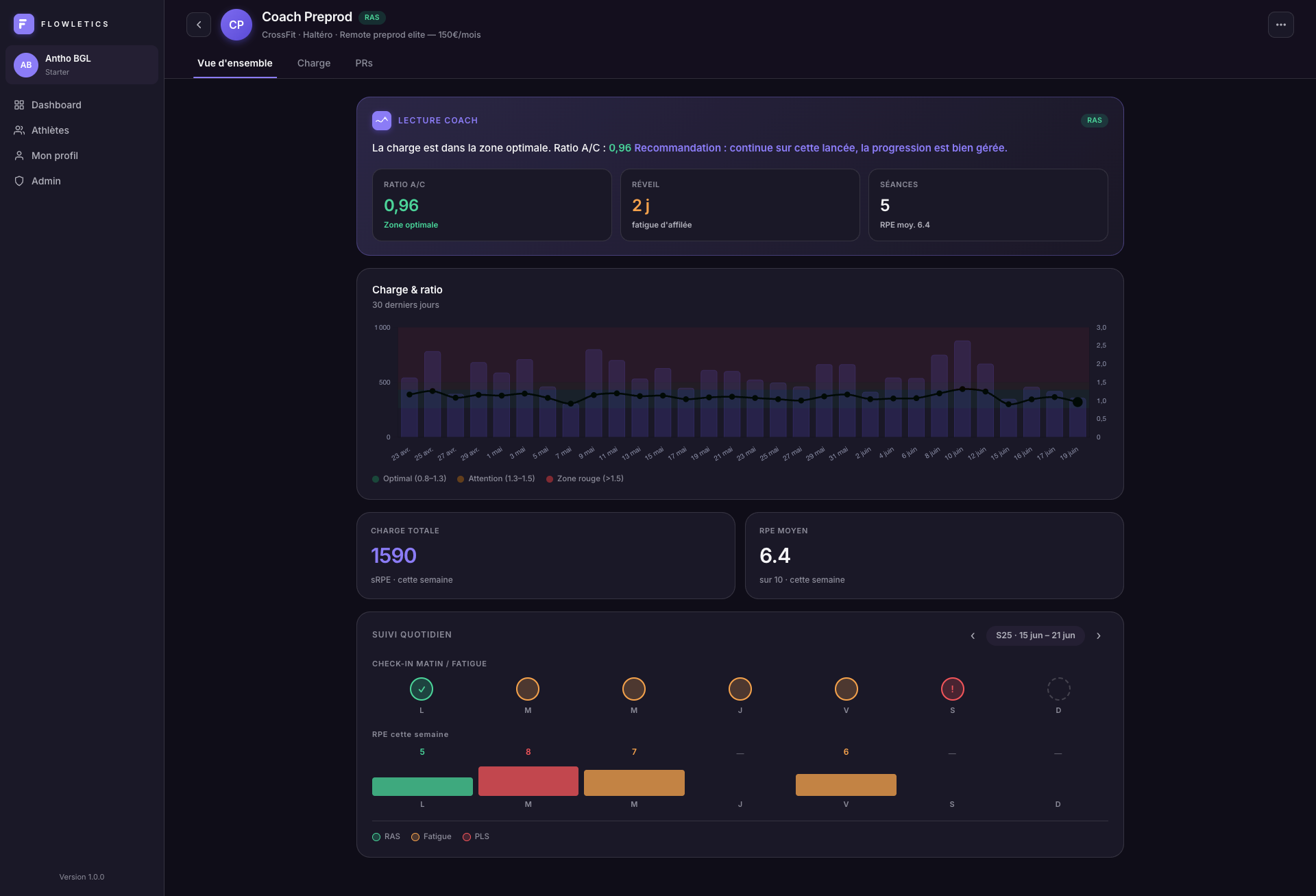1316x896 pixels.
Task: Switch to the Charge tab
Action: pos(314,63)
